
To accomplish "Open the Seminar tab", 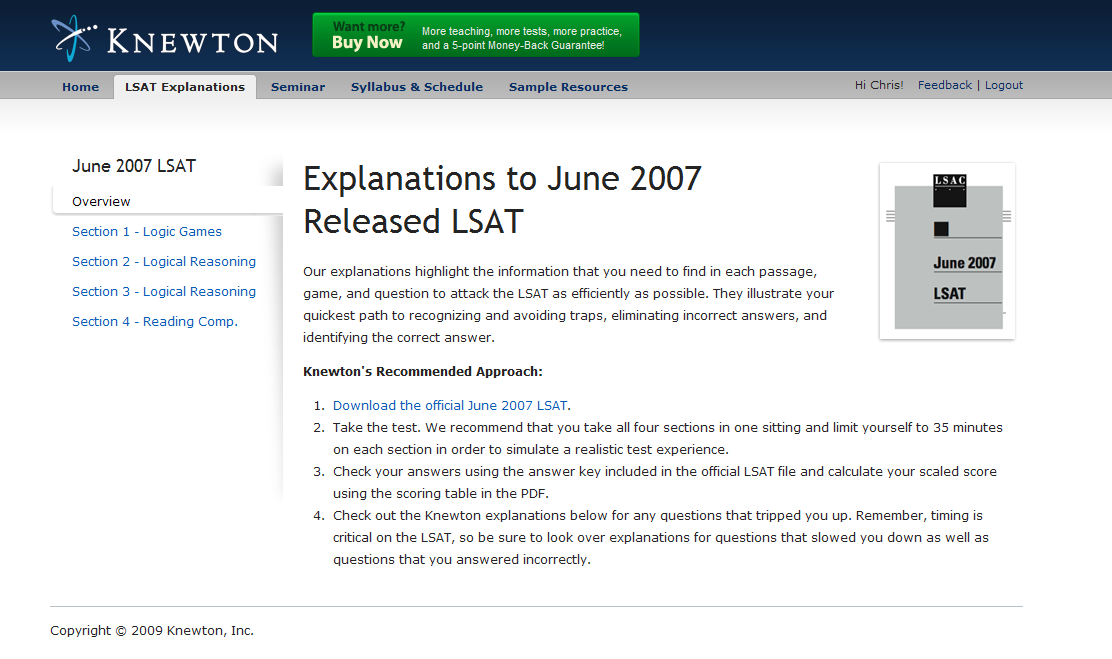I will click(298, 87).
